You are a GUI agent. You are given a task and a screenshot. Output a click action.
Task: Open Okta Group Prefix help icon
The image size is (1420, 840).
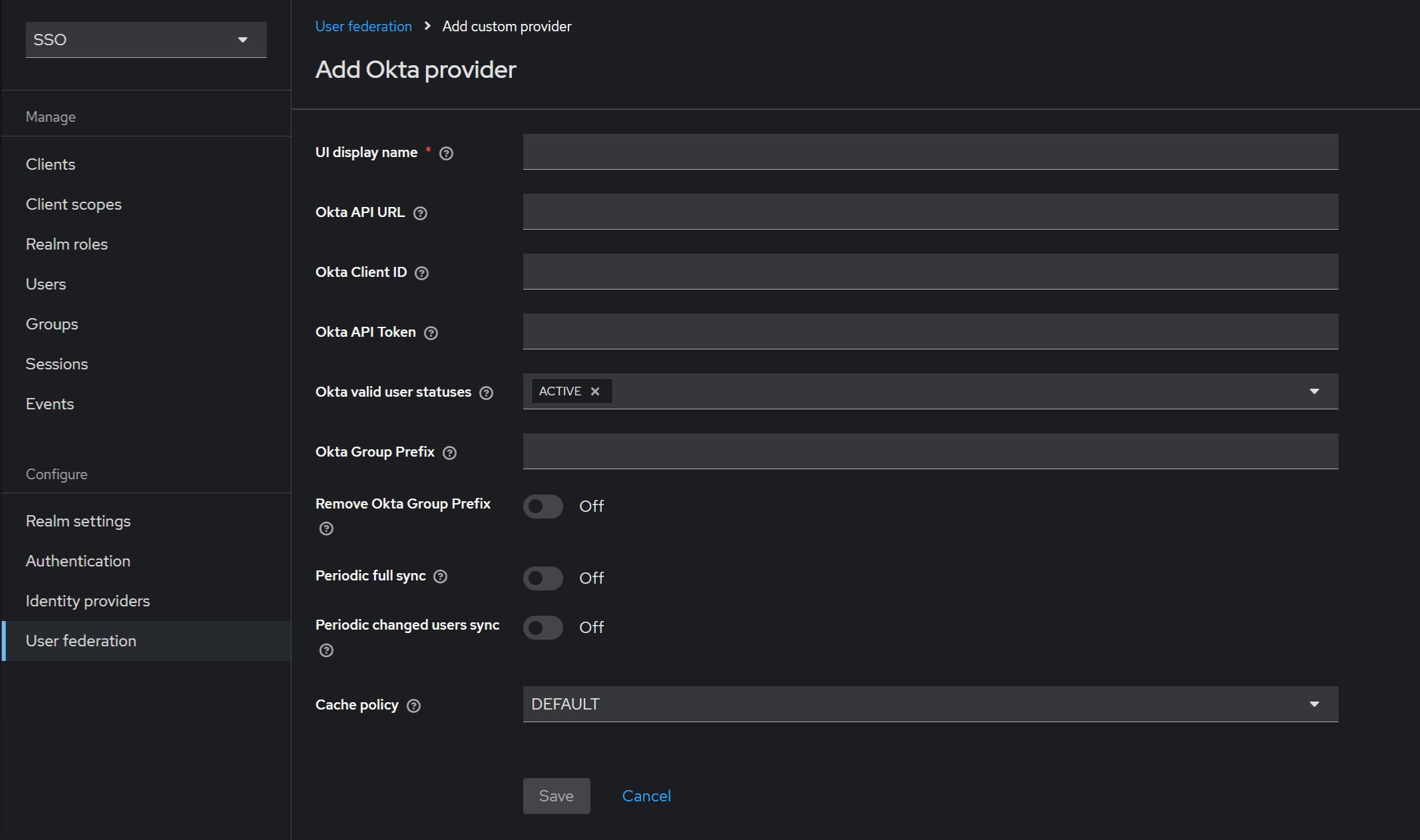pos(450,453)
